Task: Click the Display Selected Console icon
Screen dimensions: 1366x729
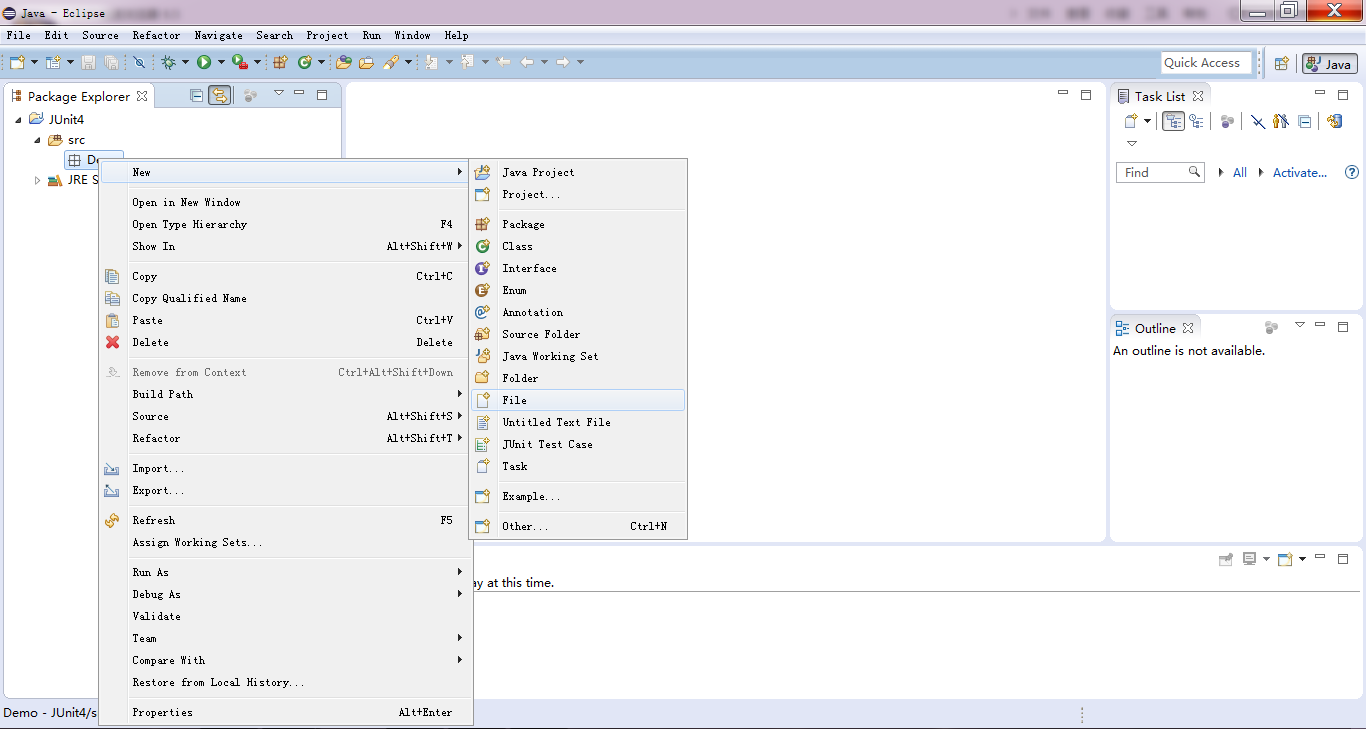Action: (1249, 559)
